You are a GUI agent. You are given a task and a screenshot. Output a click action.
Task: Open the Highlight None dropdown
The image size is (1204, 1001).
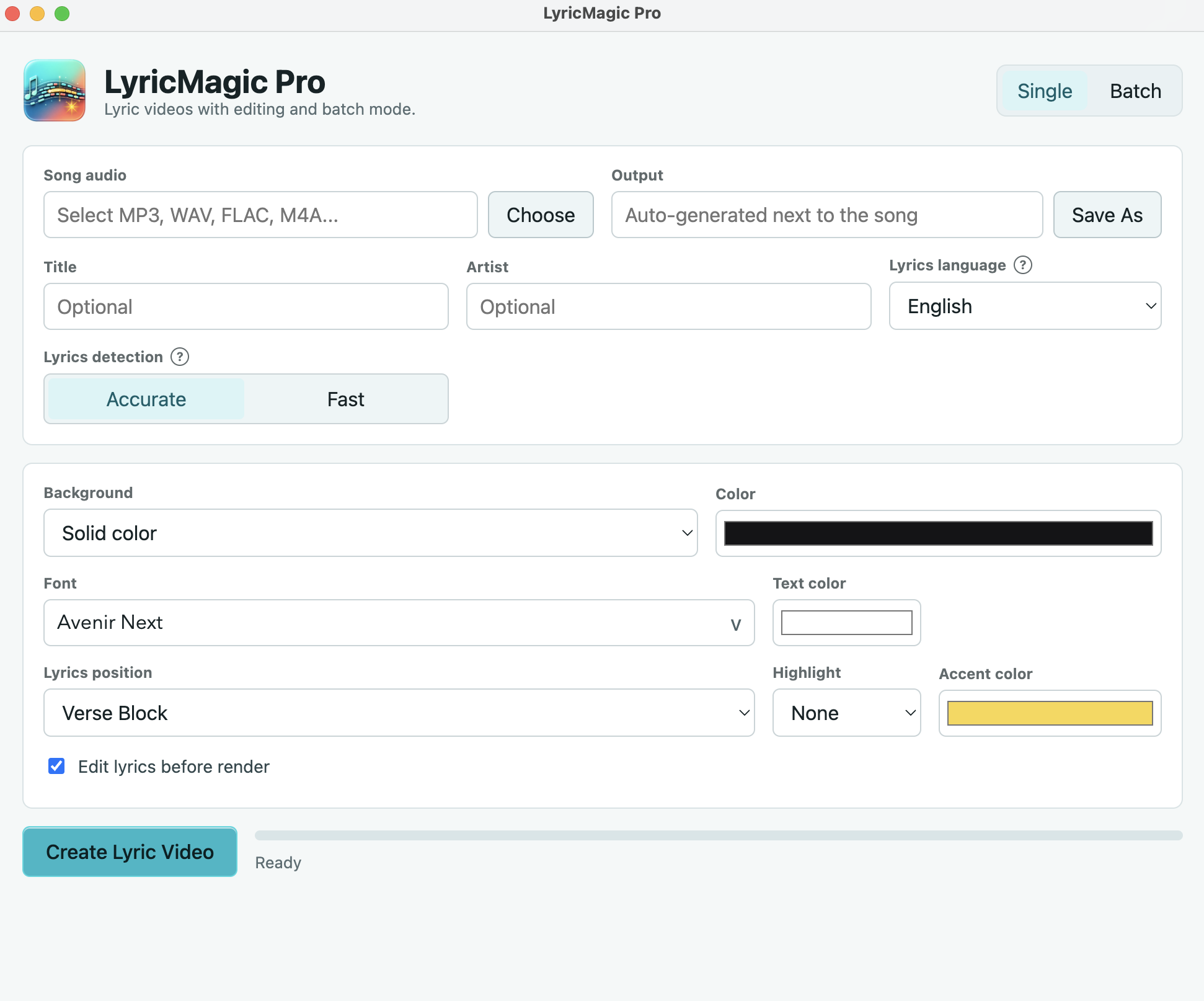click(846, 713)
